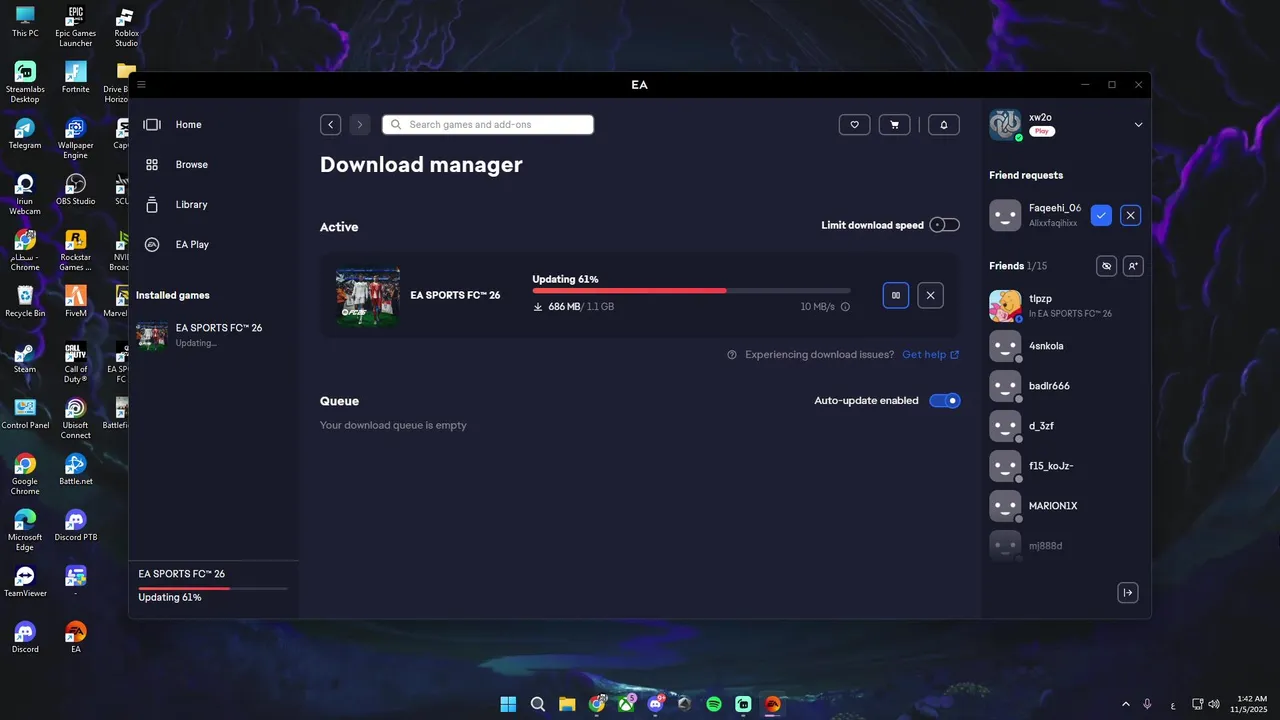Cancel the EA SPORTS FC 26 download
This screenshot has width=1280, height=720.
(930, 295)
